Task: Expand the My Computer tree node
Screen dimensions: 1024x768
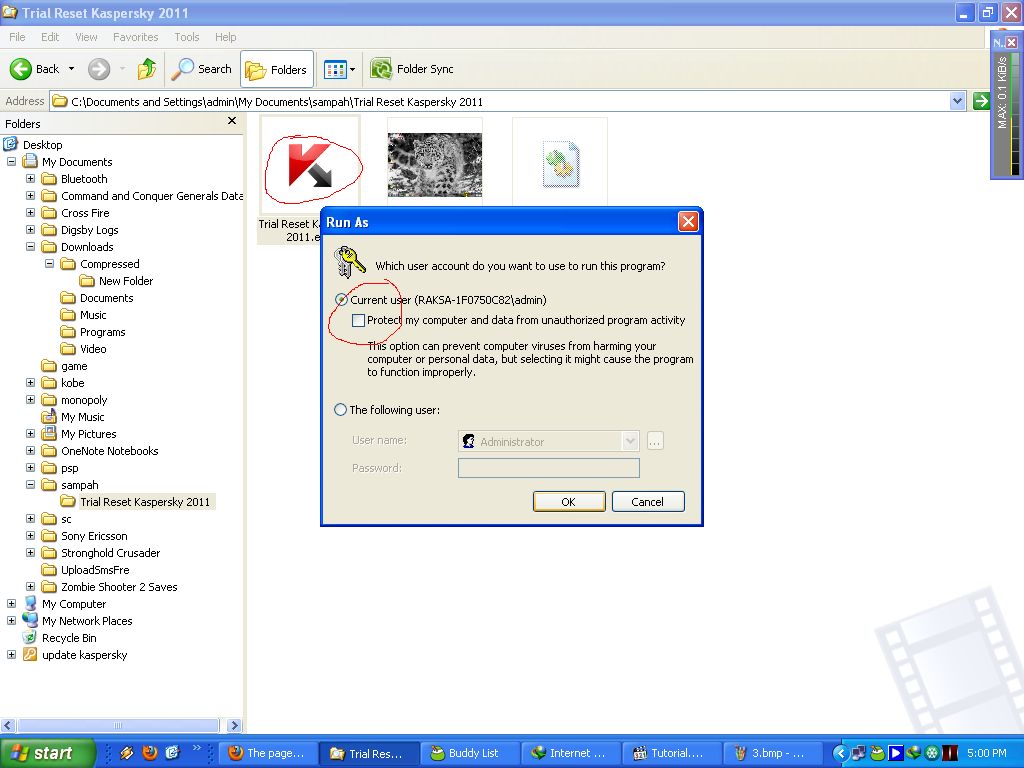Action: point(11,603)
